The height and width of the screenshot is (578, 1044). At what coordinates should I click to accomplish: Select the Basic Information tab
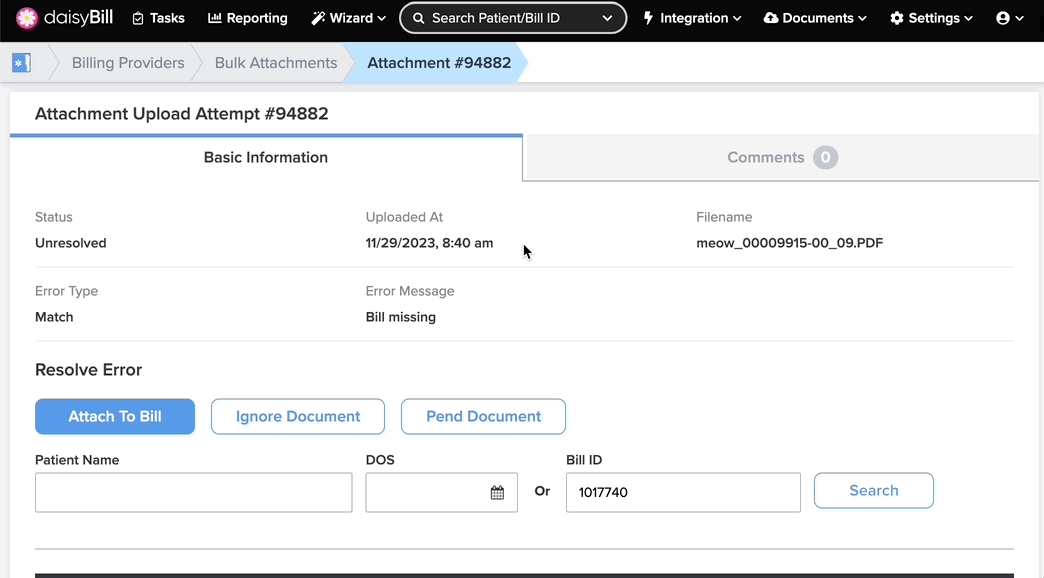tap(266, 157)
